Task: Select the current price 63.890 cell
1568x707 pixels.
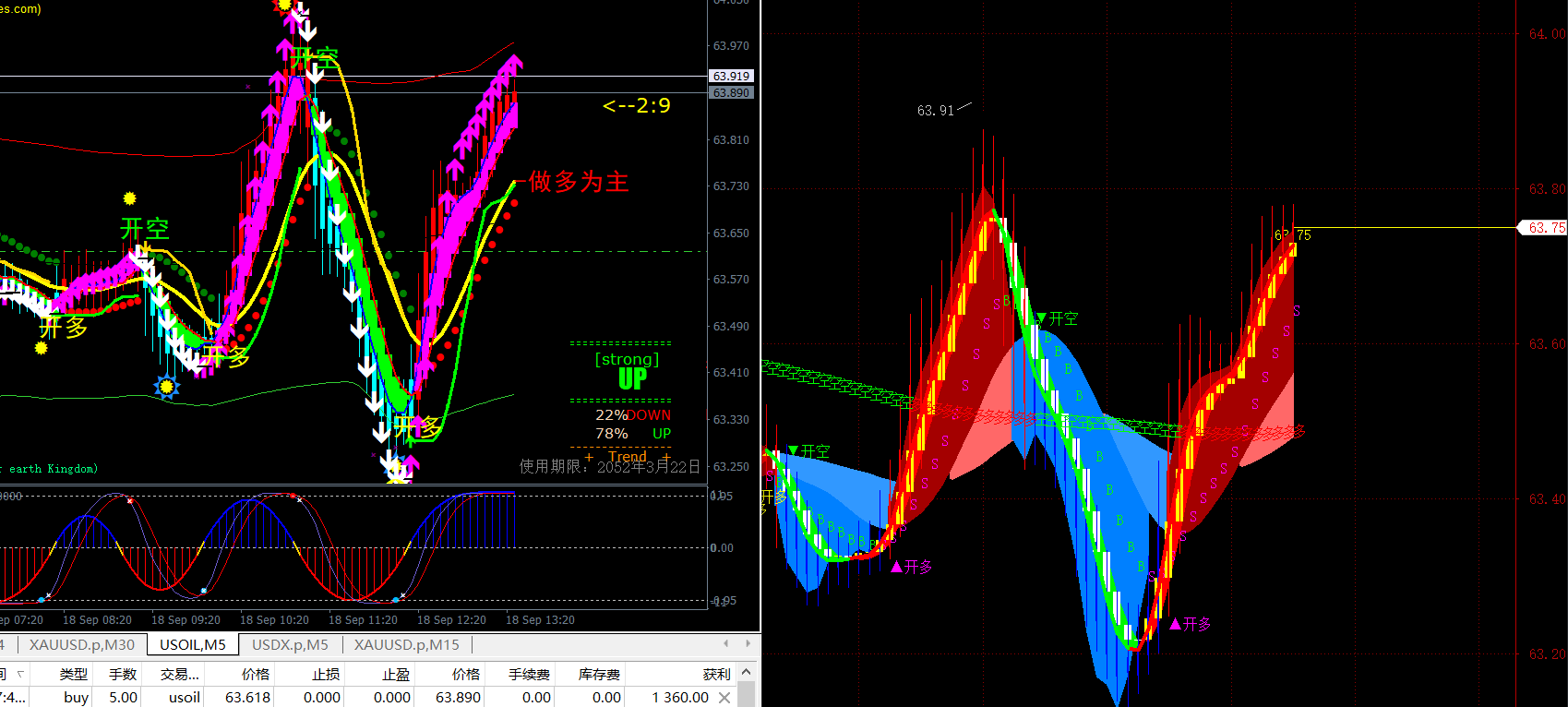Action: click(459, 697)
